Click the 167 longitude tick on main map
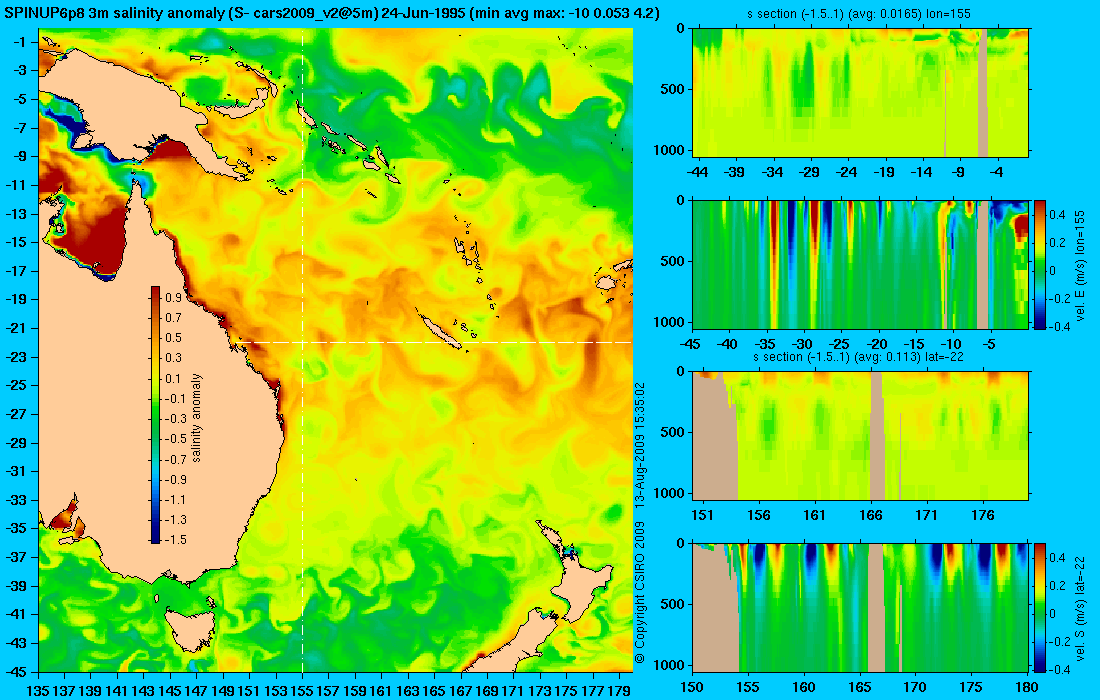This screenshot has height=700, width=1100. (460, 691)
